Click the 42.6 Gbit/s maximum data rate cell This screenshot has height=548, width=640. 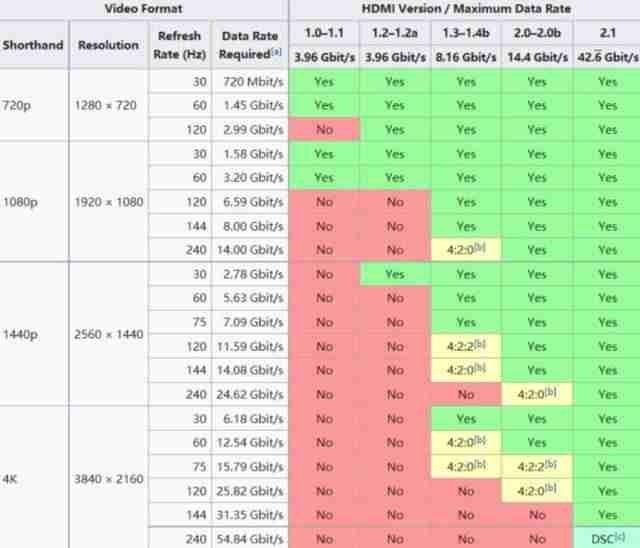[x=607, y=58]
